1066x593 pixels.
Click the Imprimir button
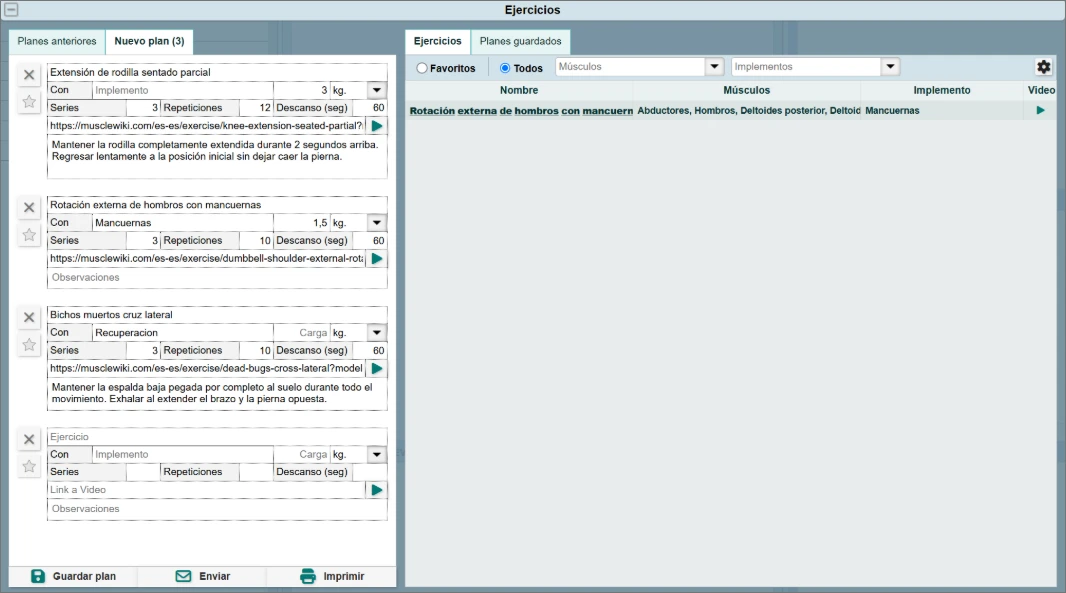(x=332, y=576)
